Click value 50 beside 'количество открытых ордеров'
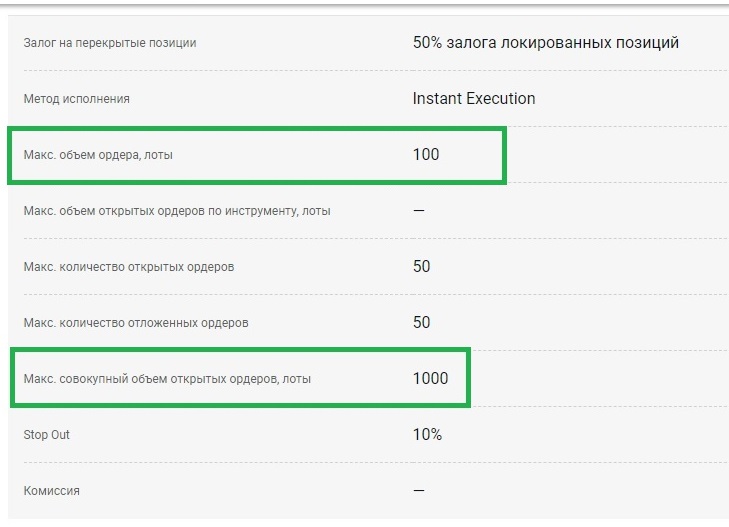The height and width of the screenshot is (527, 729). [422, 267]
